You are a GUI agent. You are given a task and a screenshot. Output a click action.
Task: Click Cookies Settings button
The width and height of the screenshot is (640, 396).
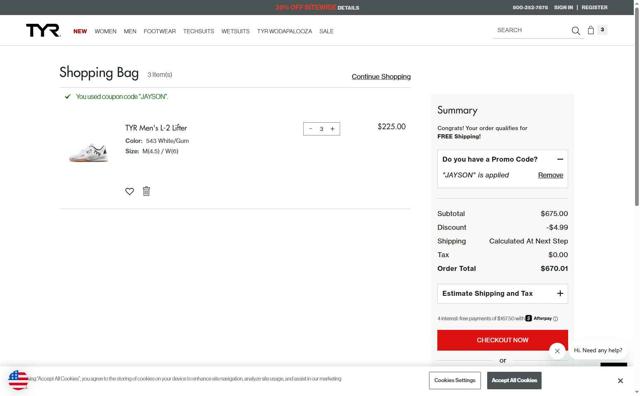coord(455,380)
